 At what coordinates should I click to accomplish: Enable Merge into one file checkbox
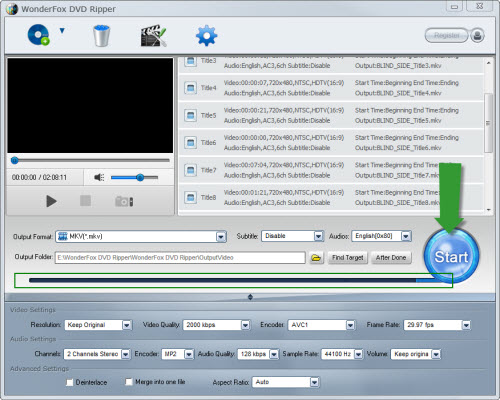click(x=129, y=382)
